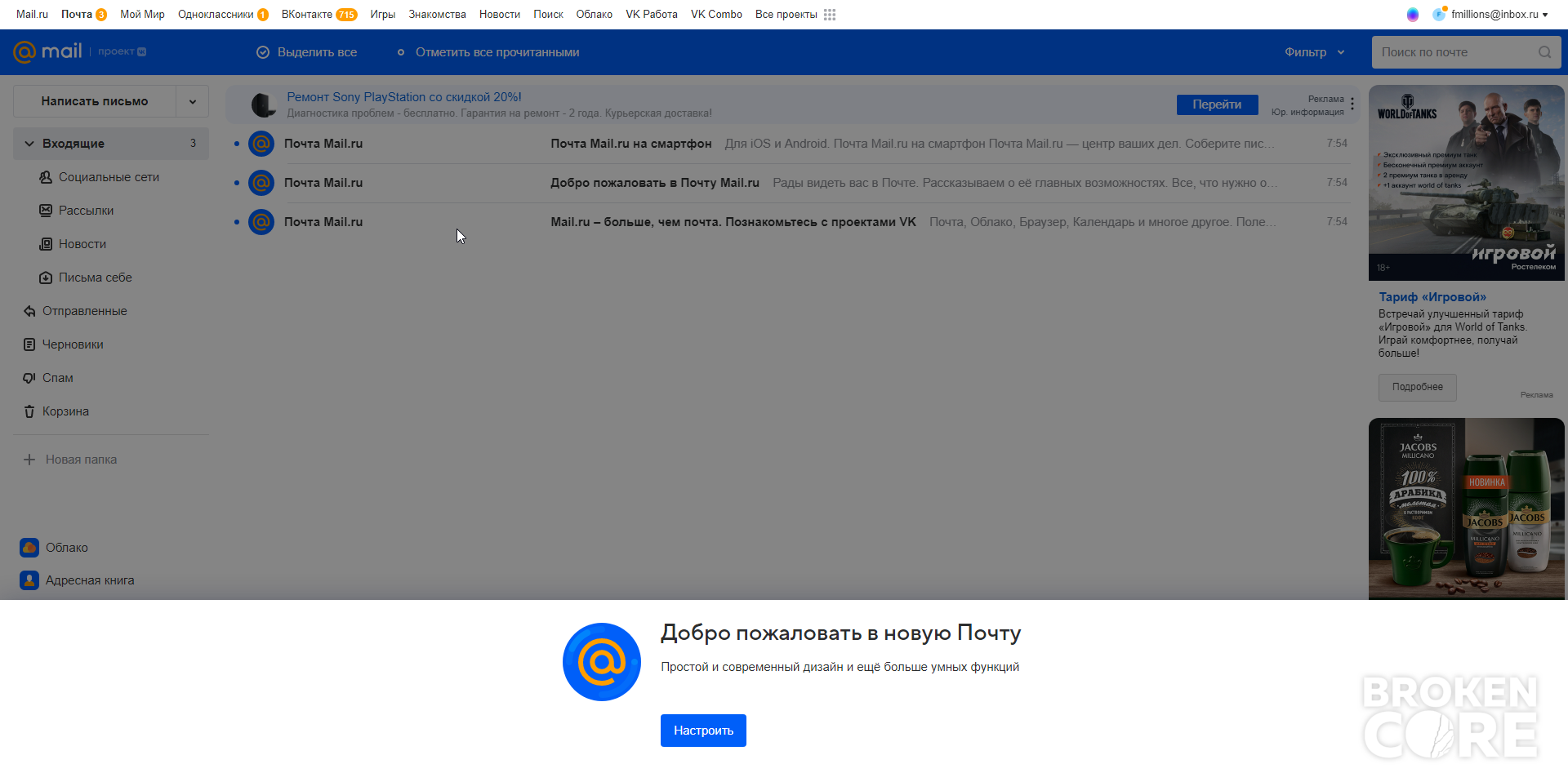This screenshot has width=1568, height=773.
Task: Click the Newsletters folder icon
Action: tap(46, 211)
